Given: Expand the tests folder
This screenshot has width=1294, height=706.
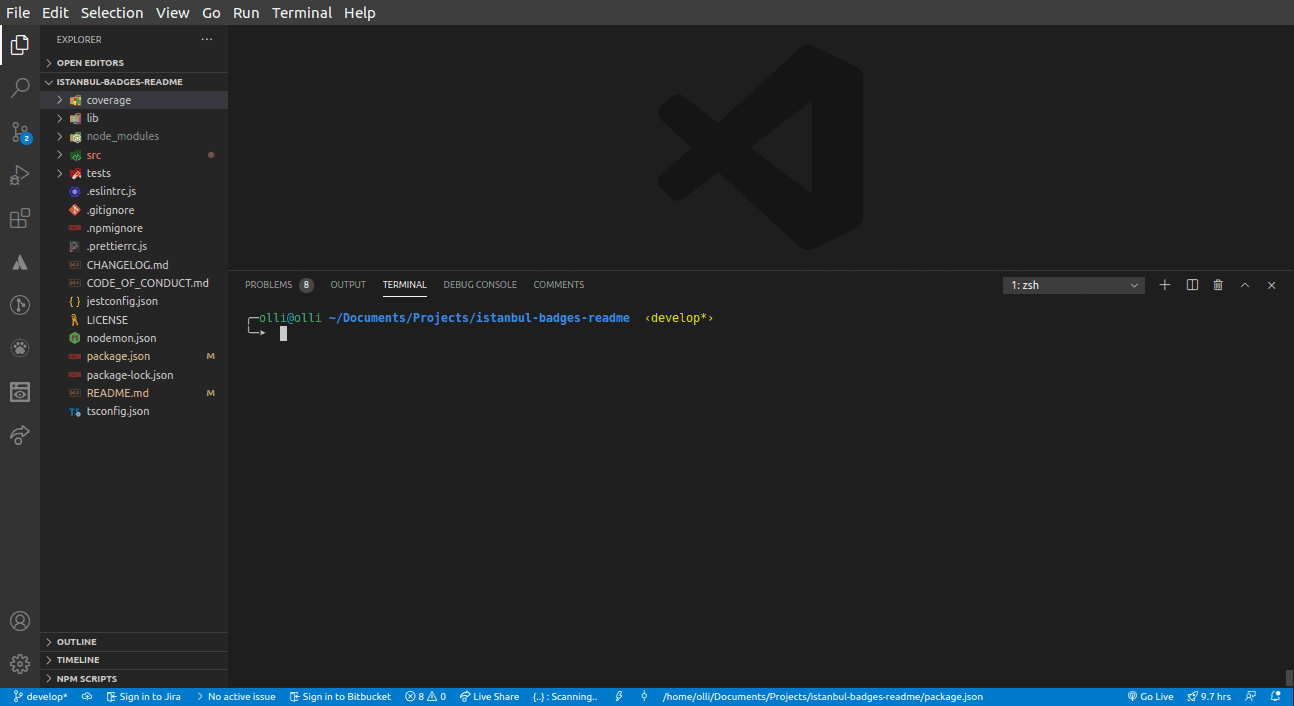Looking at the screenshot, I should tap(134, 173).
